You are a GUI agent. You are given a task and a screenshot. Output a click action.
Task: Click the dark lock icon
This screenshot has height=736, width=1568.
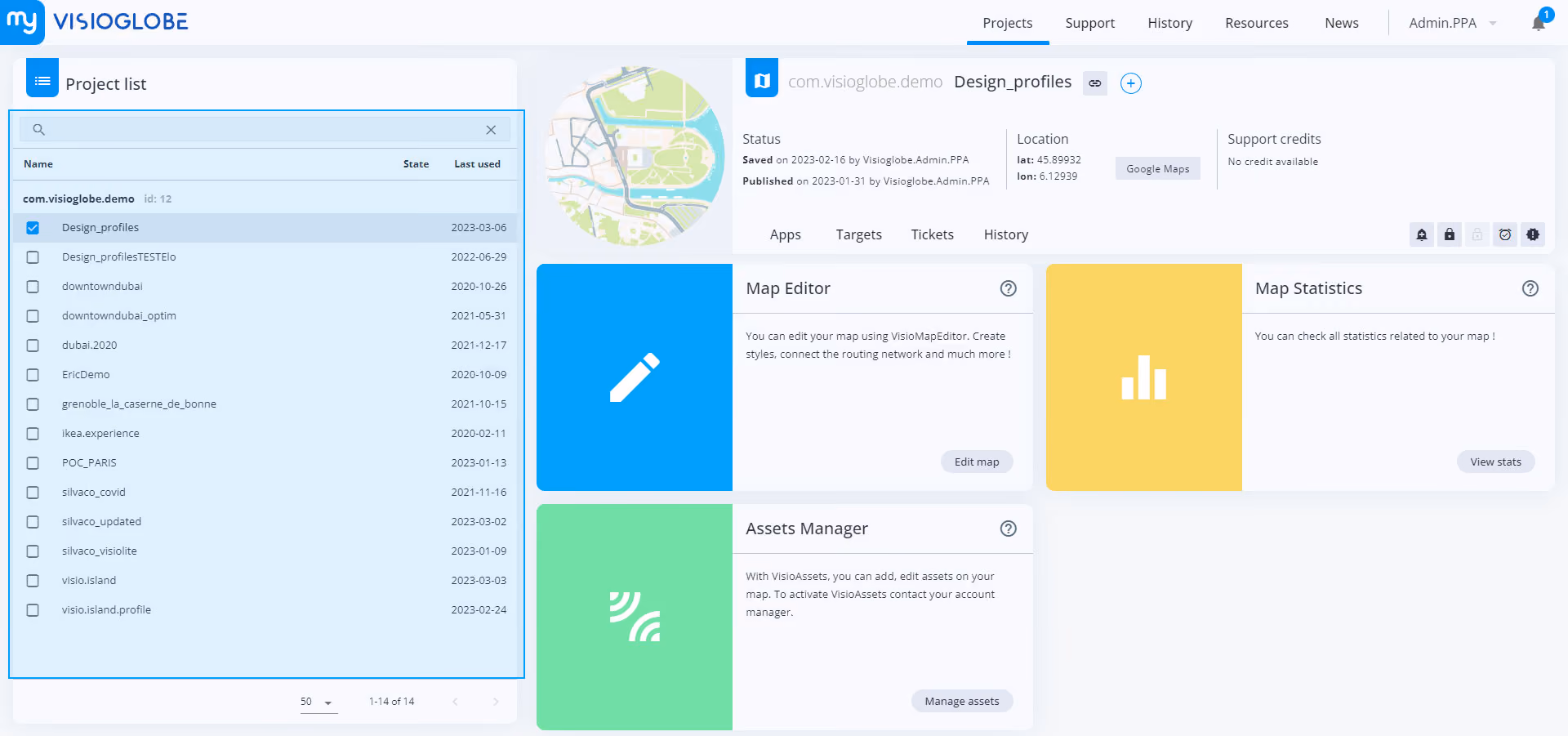1450,235
